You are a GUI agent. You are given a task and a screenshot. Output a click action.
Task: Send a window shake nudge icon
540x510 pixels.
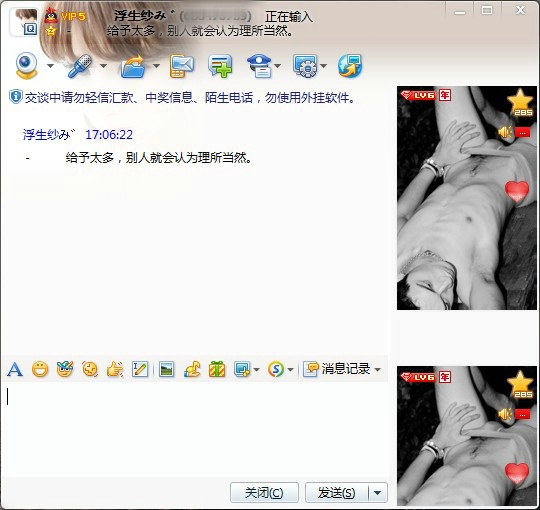pyautogui.click(x=90, y=370)
